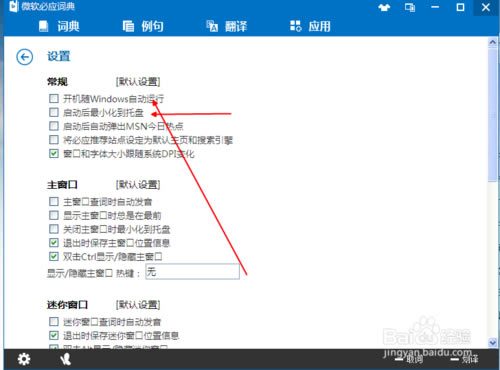
Task: Minimize the dictionary window
Action: tap(435, 7)
